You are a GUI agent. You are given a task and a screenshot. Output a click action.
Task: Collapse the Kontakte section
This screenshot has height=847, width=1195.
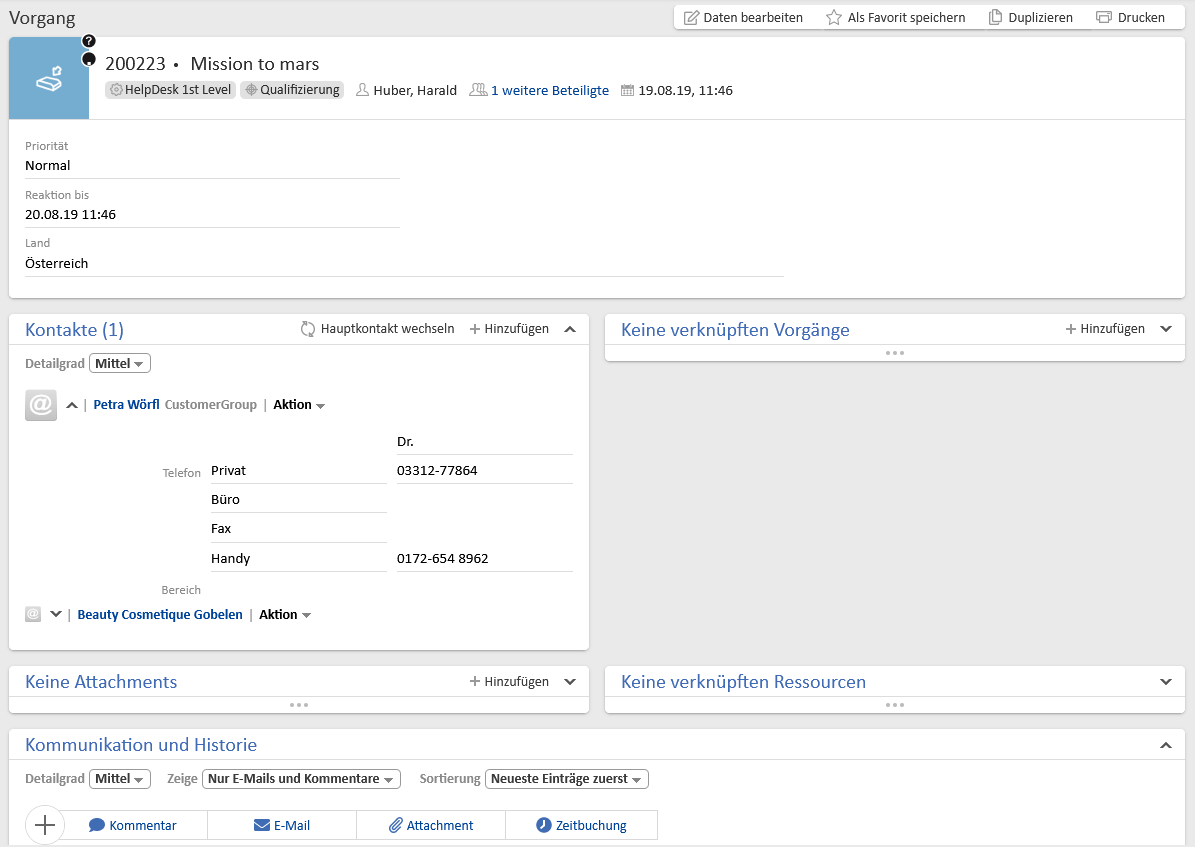click(x=570, y=329)
